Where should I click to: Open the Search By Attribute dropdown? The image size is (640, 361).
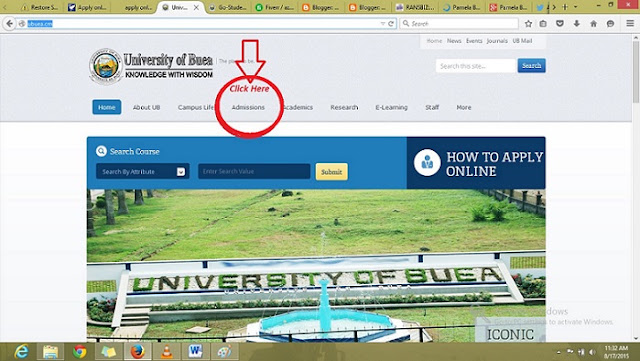(x=142, y=172)
